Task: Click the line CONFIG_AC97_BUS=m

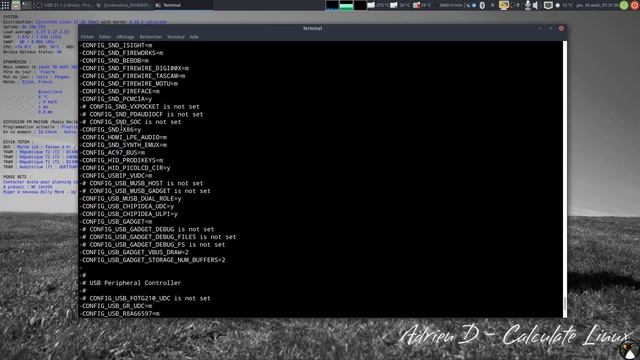Action: pos(112,153)
